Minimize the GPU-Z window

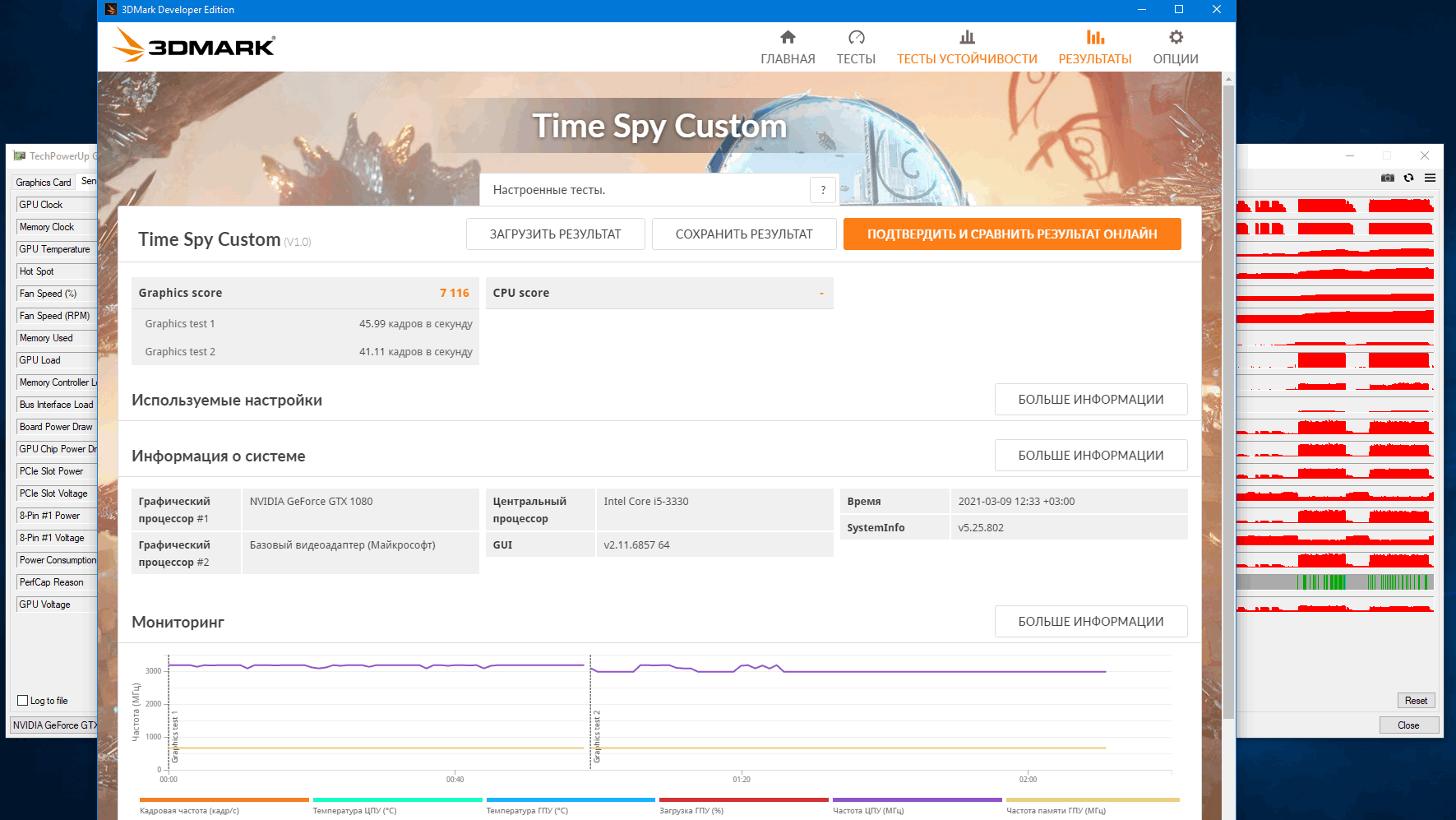tap(1350, 155)
